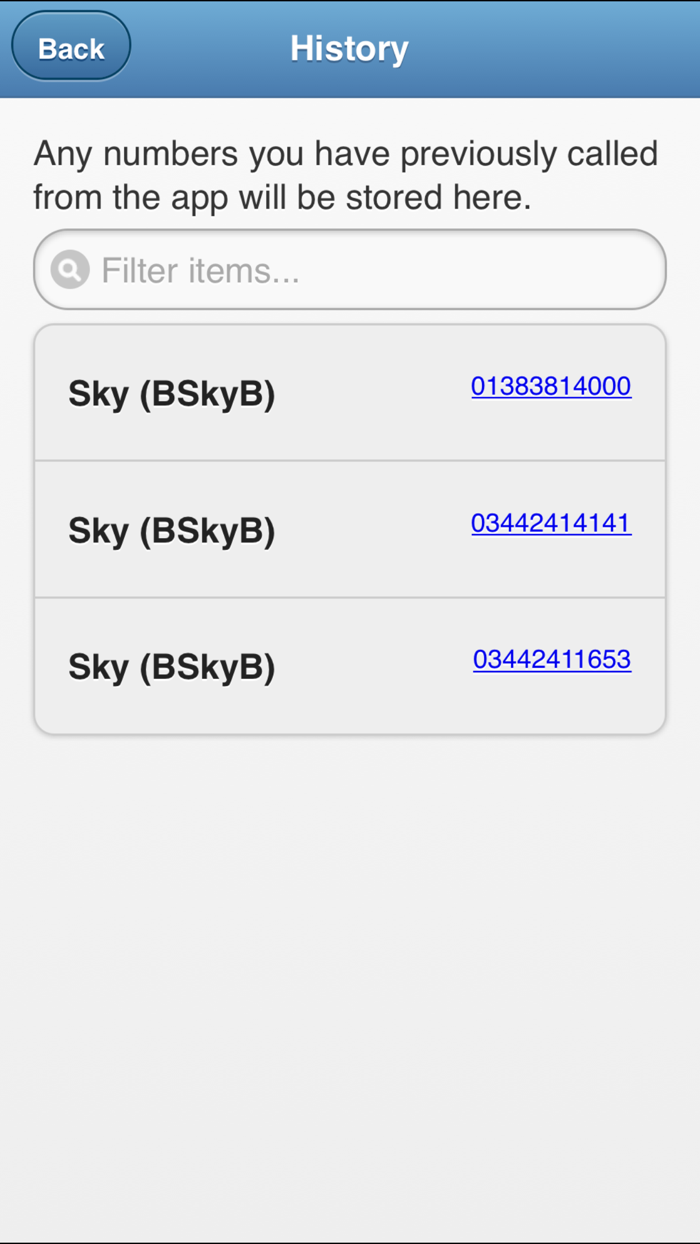Tap the History title in header

pos(349,48)
